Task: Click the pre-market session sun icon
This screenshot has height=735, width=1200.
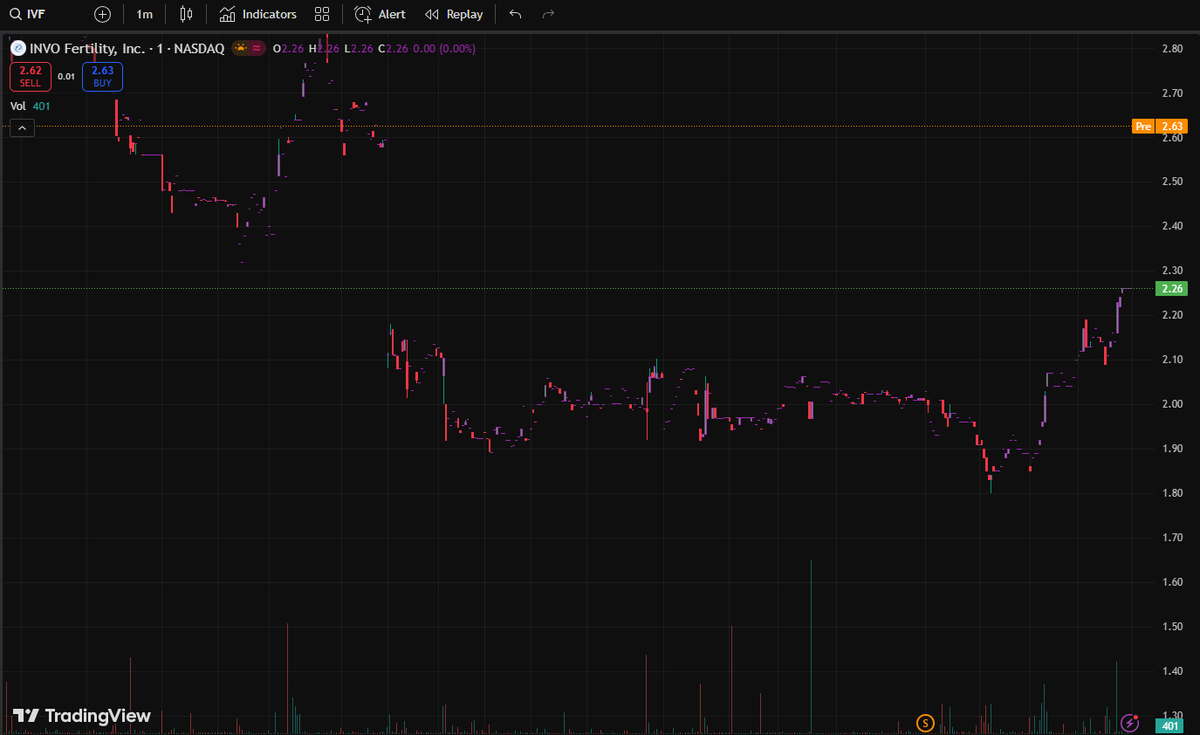Action: pyautogui.click(x=240, y=48)
